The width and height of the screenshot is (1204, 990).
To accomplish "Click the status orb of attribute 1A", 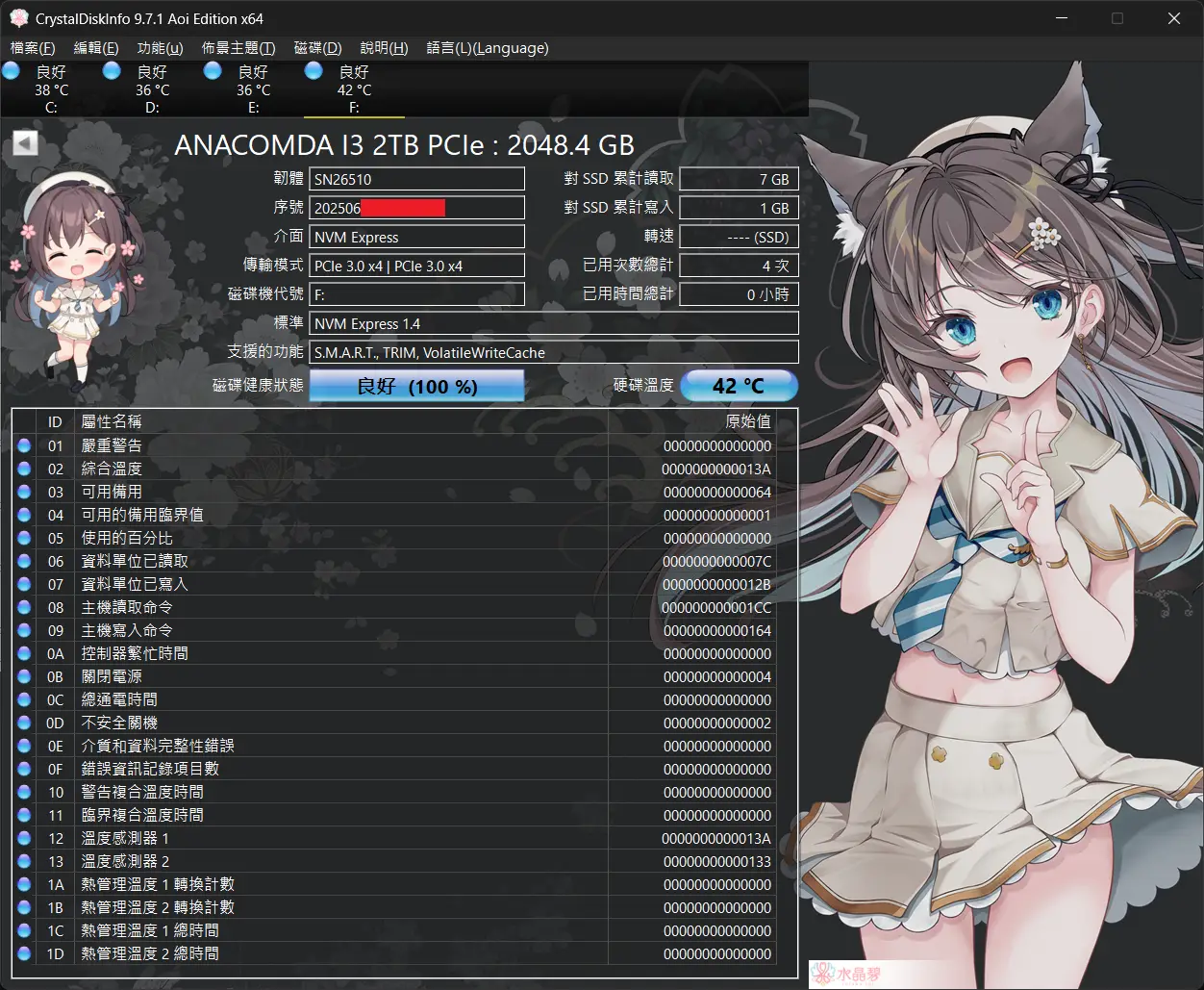I will coord(24,884).
